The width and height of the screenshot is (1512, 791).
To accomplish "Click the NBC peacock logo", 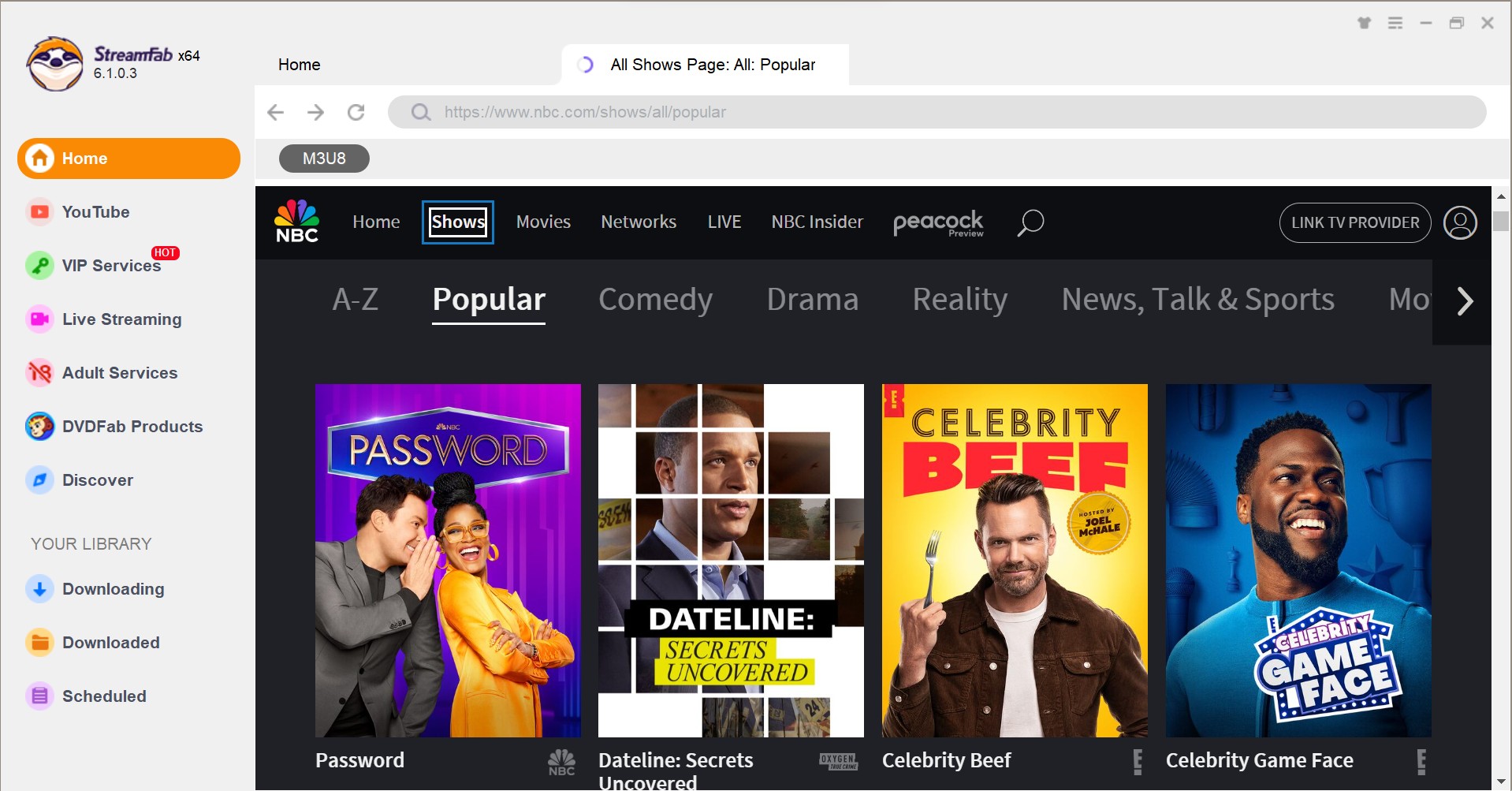I will pyautogui.click(x=297, y=222).
